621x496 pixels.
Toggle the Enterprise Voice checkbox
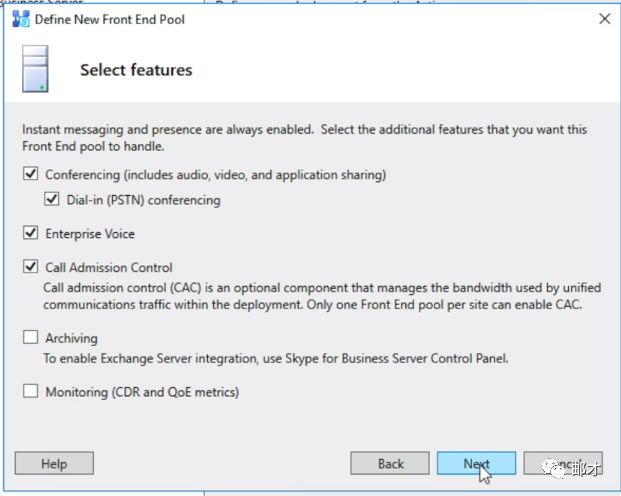[30, 234]
